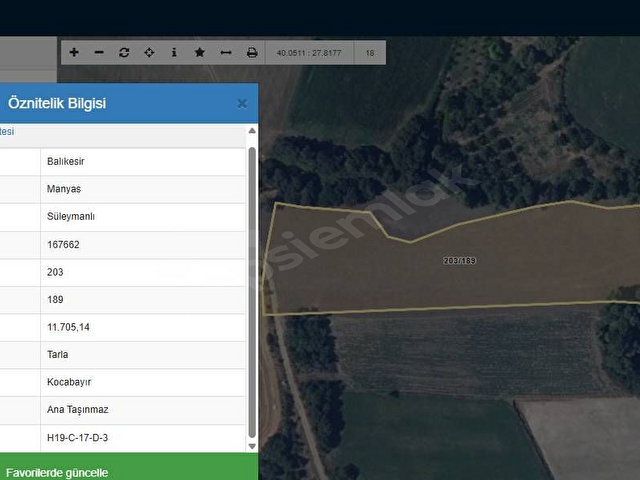640x480 pixels.
Task: Select the Tarla land type cell
Action: pyautogui.click(x=143, y=355)
